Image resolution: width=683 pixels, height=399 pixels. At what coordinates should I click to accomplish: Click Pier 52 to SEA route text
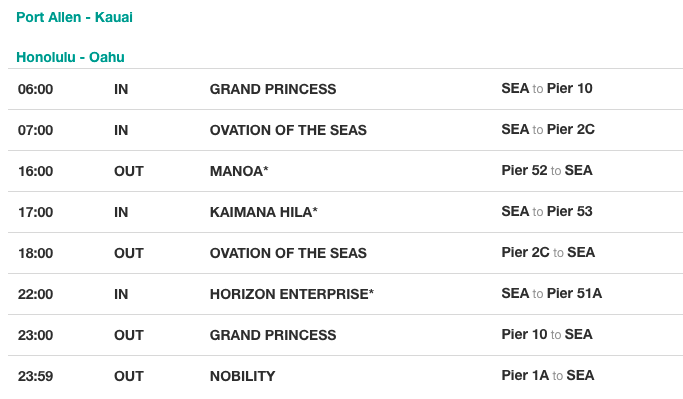click(x=547, y=170)
